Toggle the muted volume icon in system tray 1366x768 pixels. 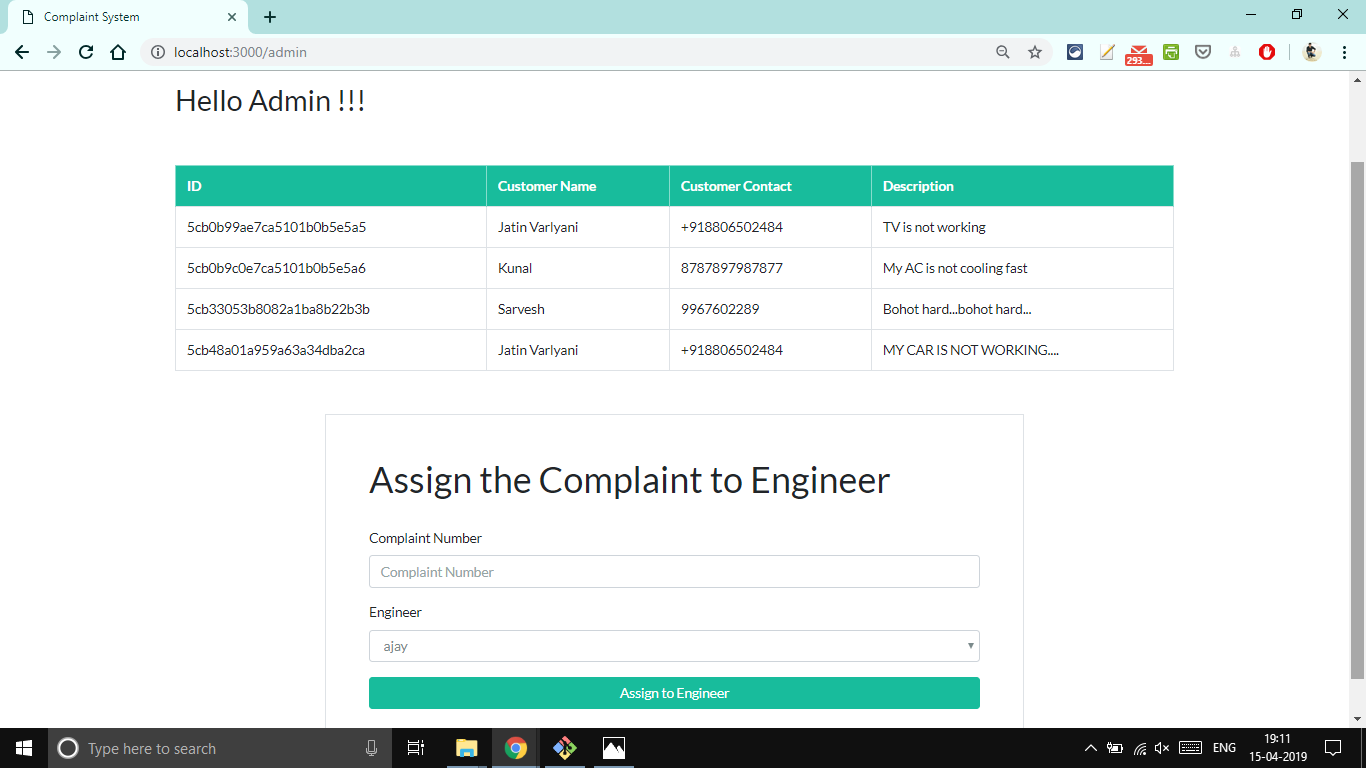[x=1162, y=748]
